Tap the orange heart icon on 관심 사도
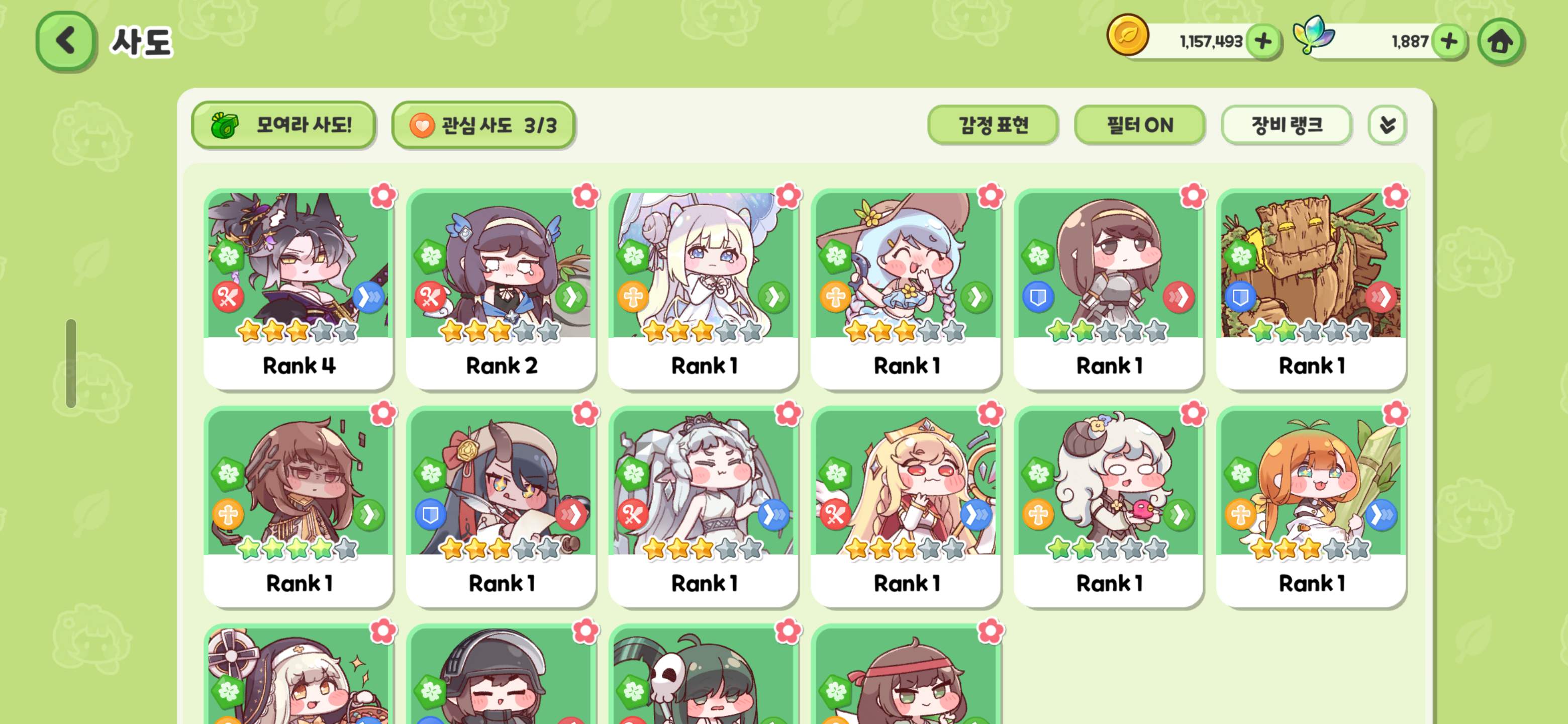The width and height of the screenshot is (1568, 724). click(x=421, y=125)
